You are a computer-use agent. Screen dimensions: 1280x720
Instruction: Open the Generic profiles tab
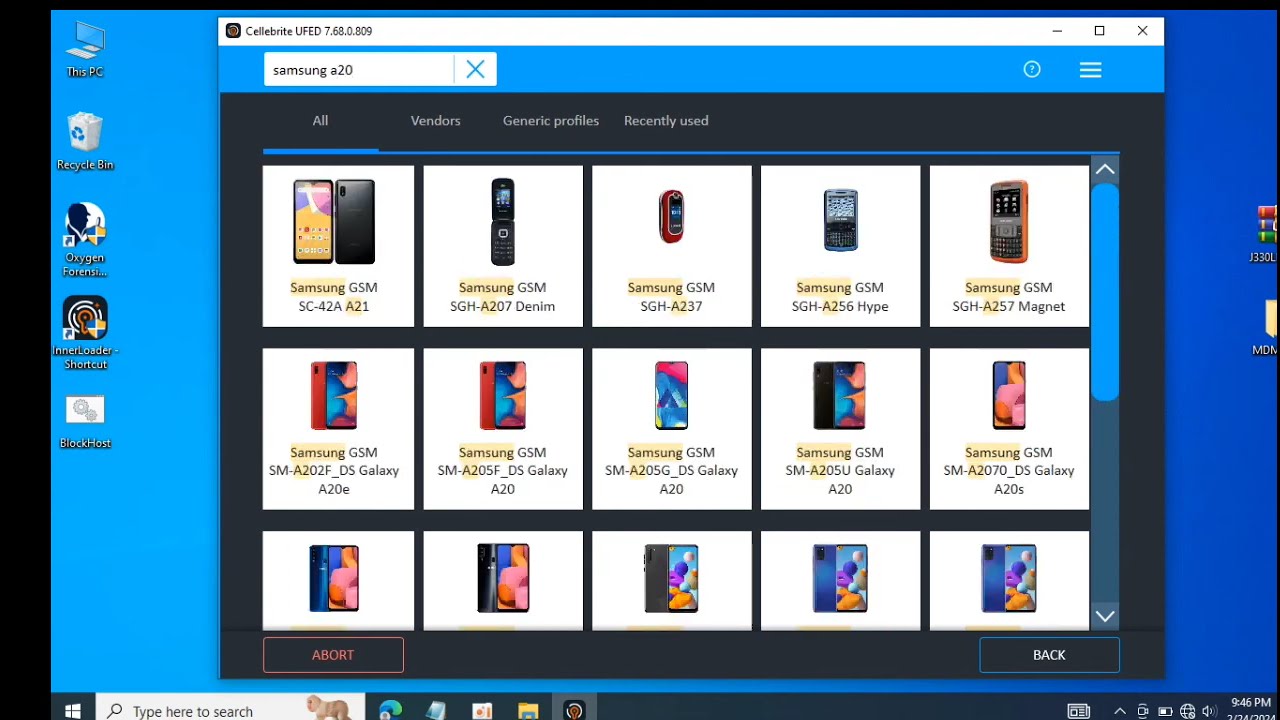[x=551, y=120]
